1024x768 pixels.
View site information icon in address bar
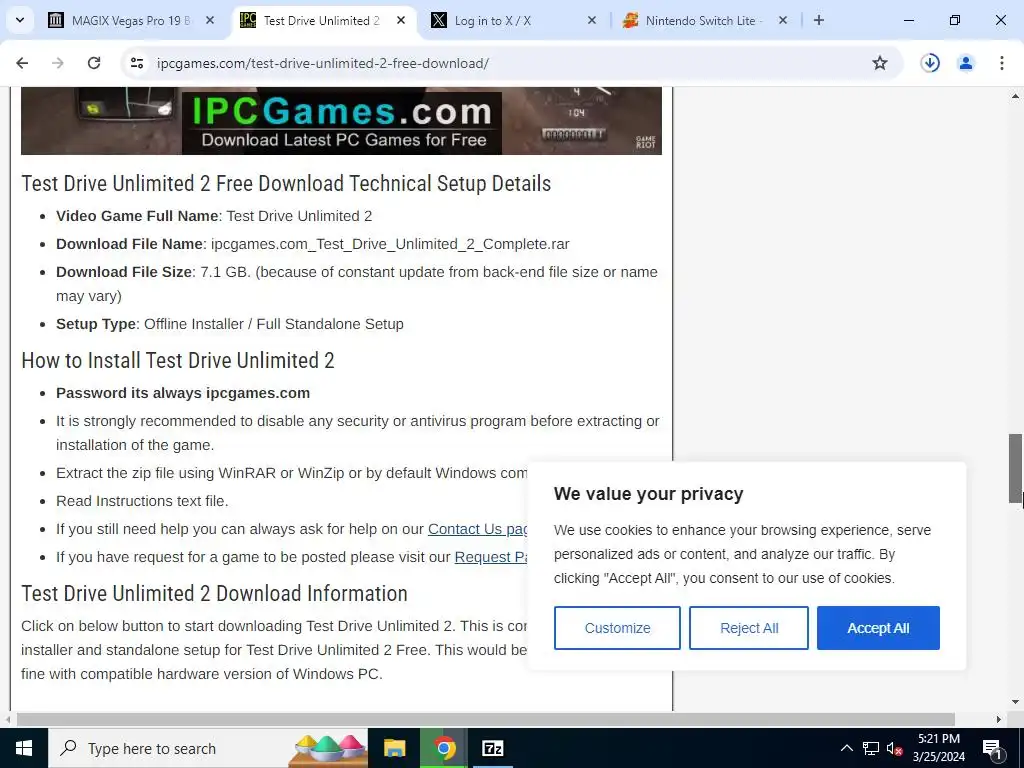tap(136, 63)
